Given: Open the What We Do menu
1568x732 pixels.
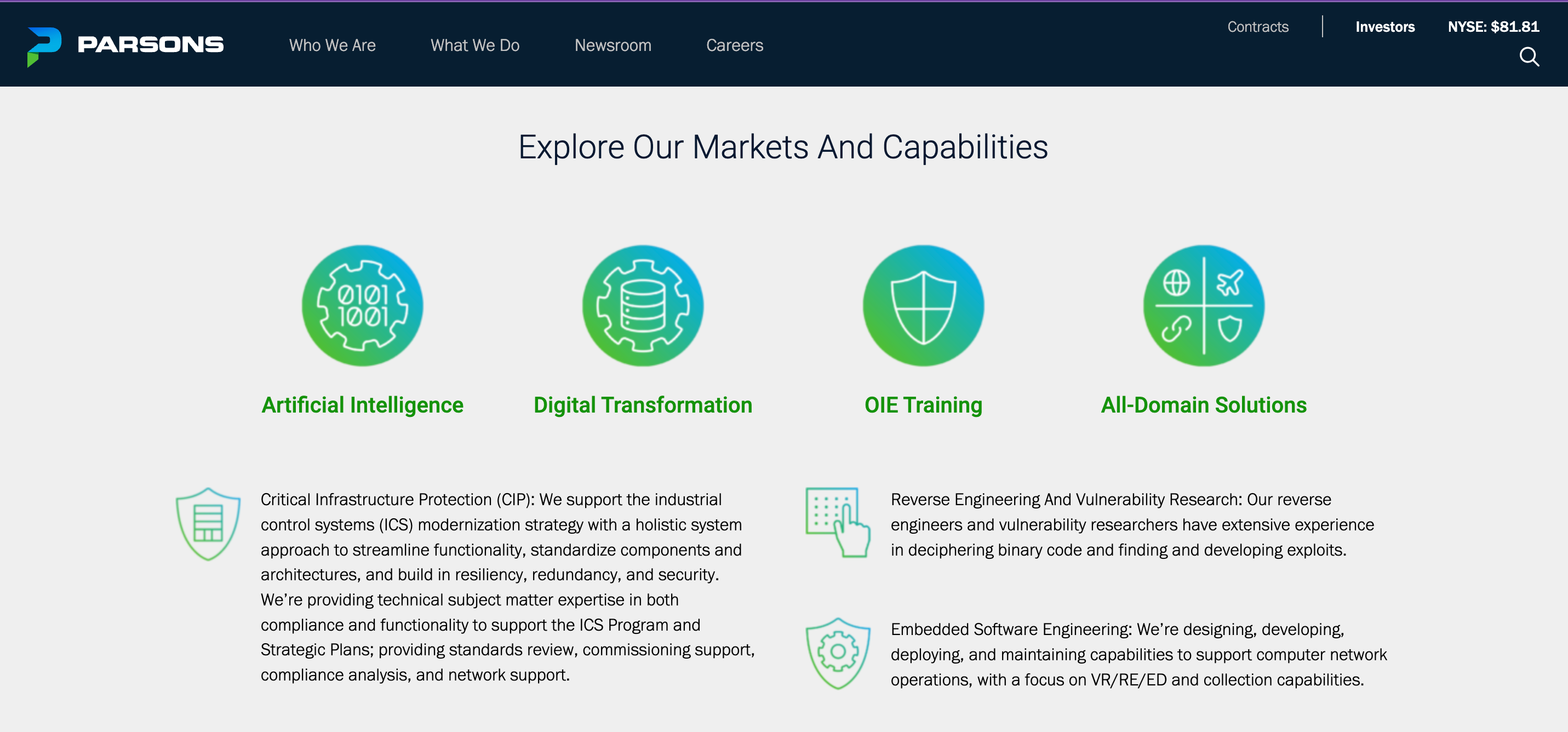Looking at the screenshot, I should (x=475, y=45).
